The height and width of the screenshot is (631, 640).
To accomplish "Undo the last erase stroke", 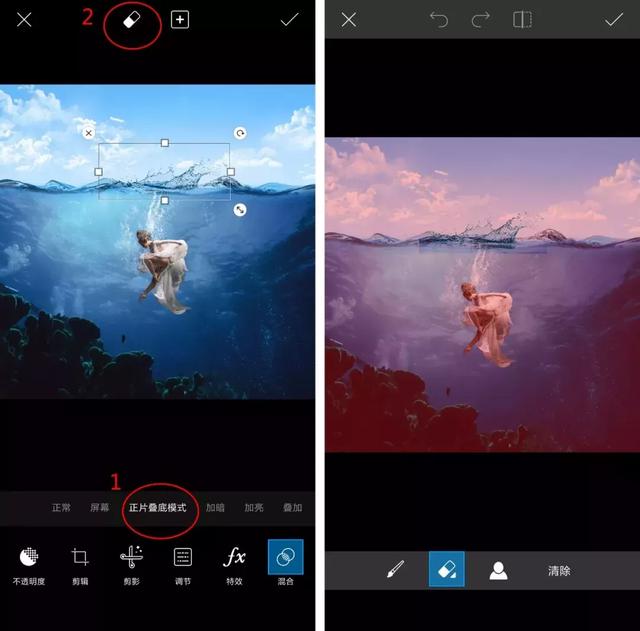I will tap(439, 19).
